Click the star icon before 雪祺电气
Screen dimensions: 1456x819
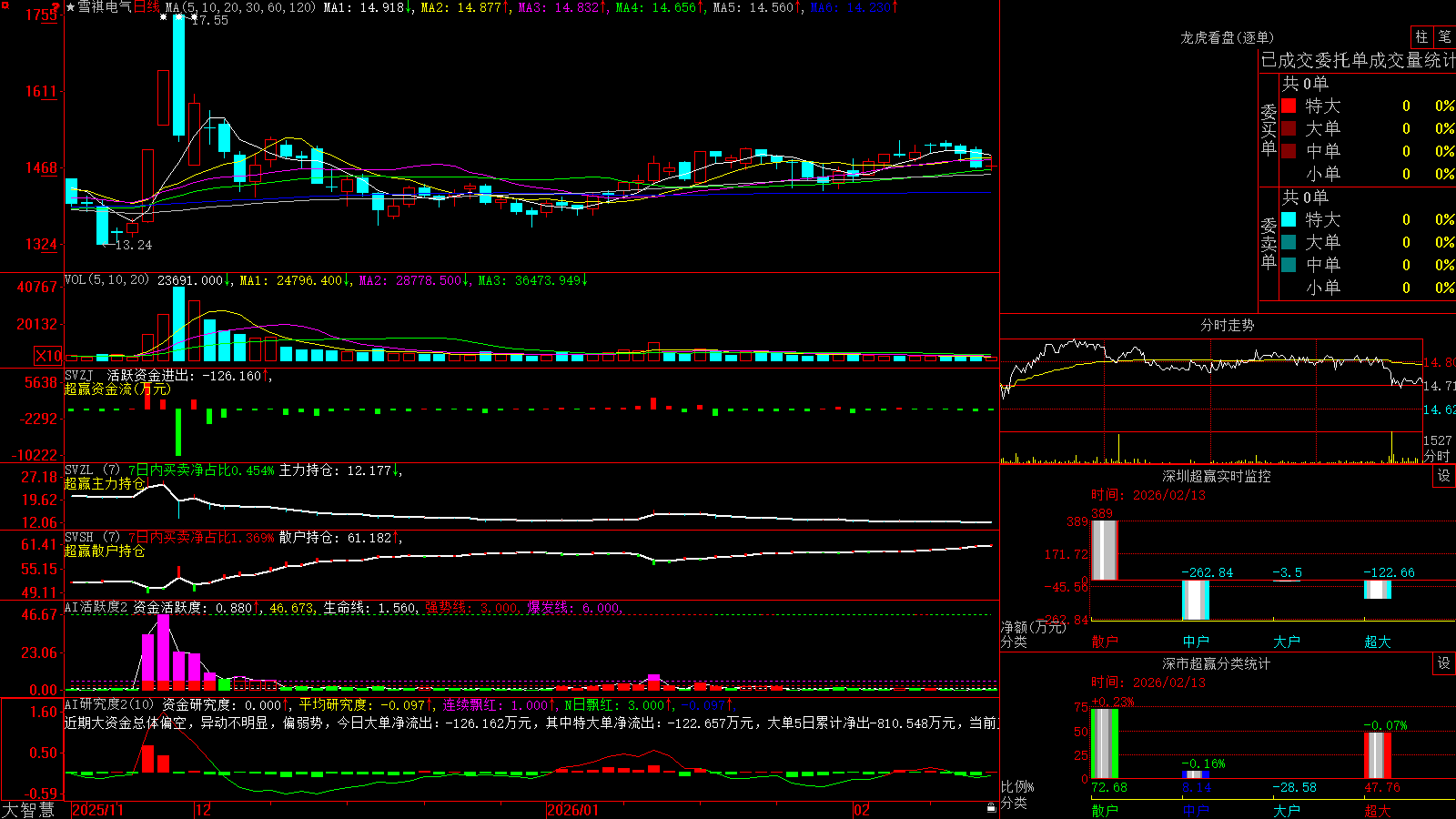coord(70,7)
